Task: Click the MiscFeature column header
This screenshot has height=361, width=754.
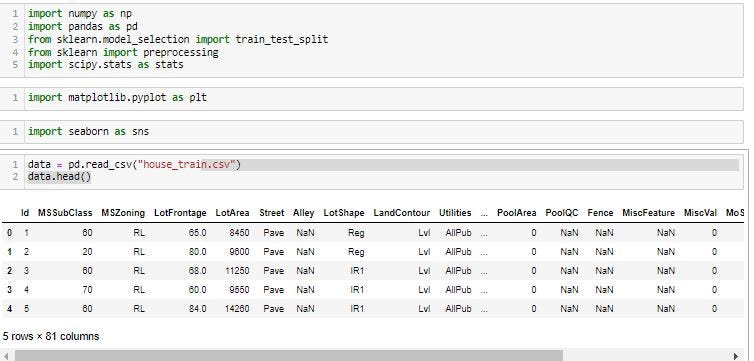Action: coord(648,213)
